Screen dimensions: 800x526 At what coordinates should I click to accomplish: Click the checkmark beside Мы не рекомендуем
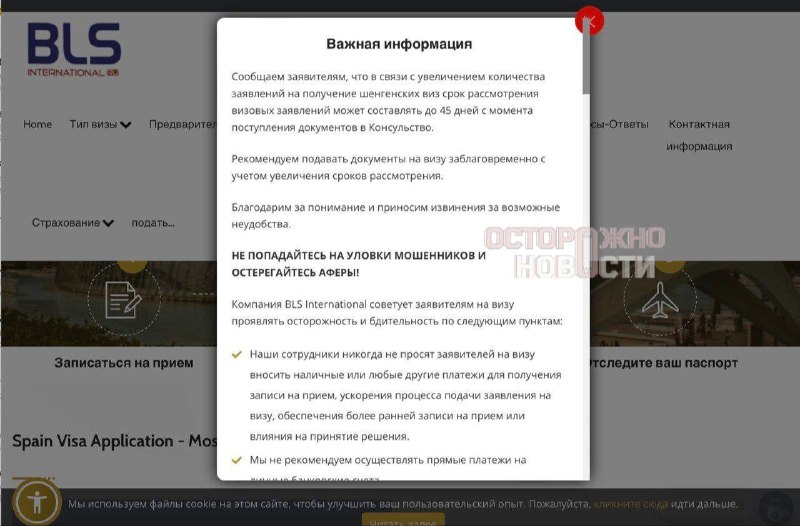[x=236, y=460]
